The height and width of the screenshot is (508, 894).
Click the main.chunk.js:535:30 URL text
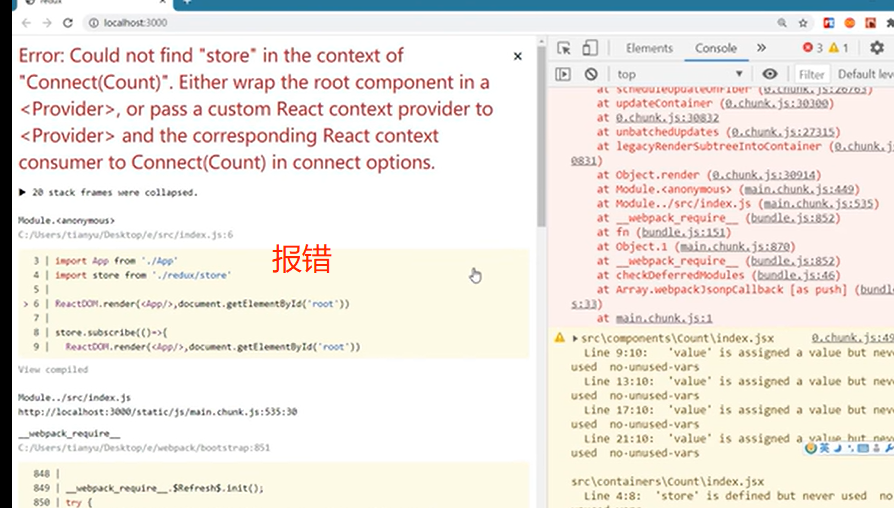click(157, 412)
